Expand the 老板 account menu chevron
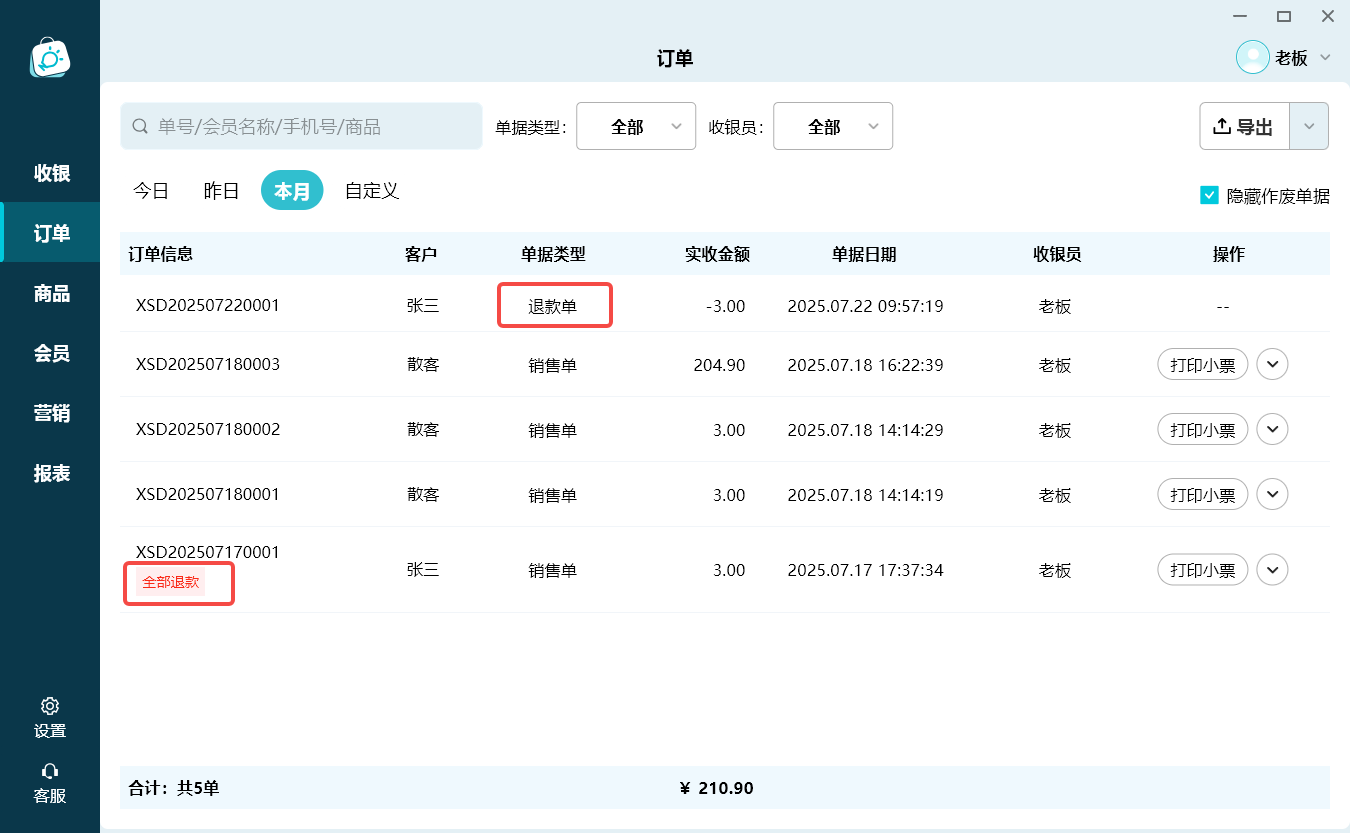 [x=1325, y=57]
